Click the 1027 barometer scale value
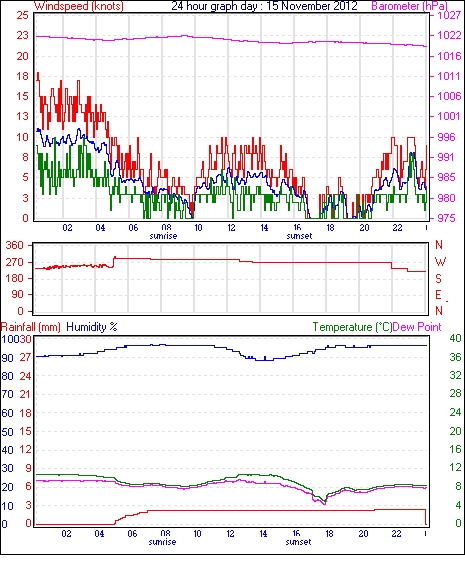465x563 pixels. click(449, 15)
